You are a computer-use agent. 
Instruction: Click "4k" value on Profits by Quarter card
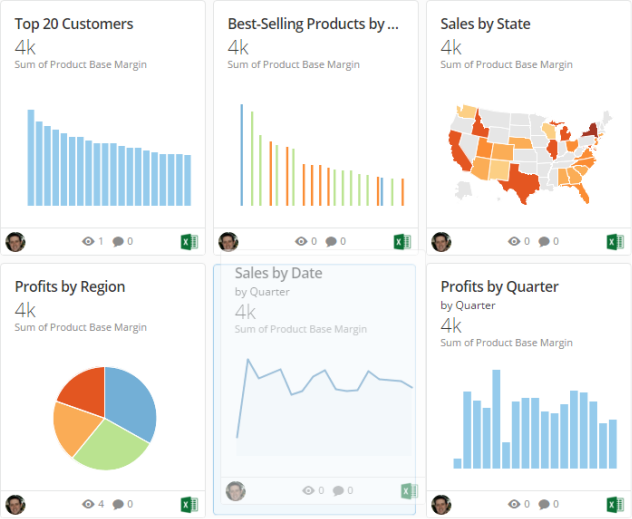point(451,326)
